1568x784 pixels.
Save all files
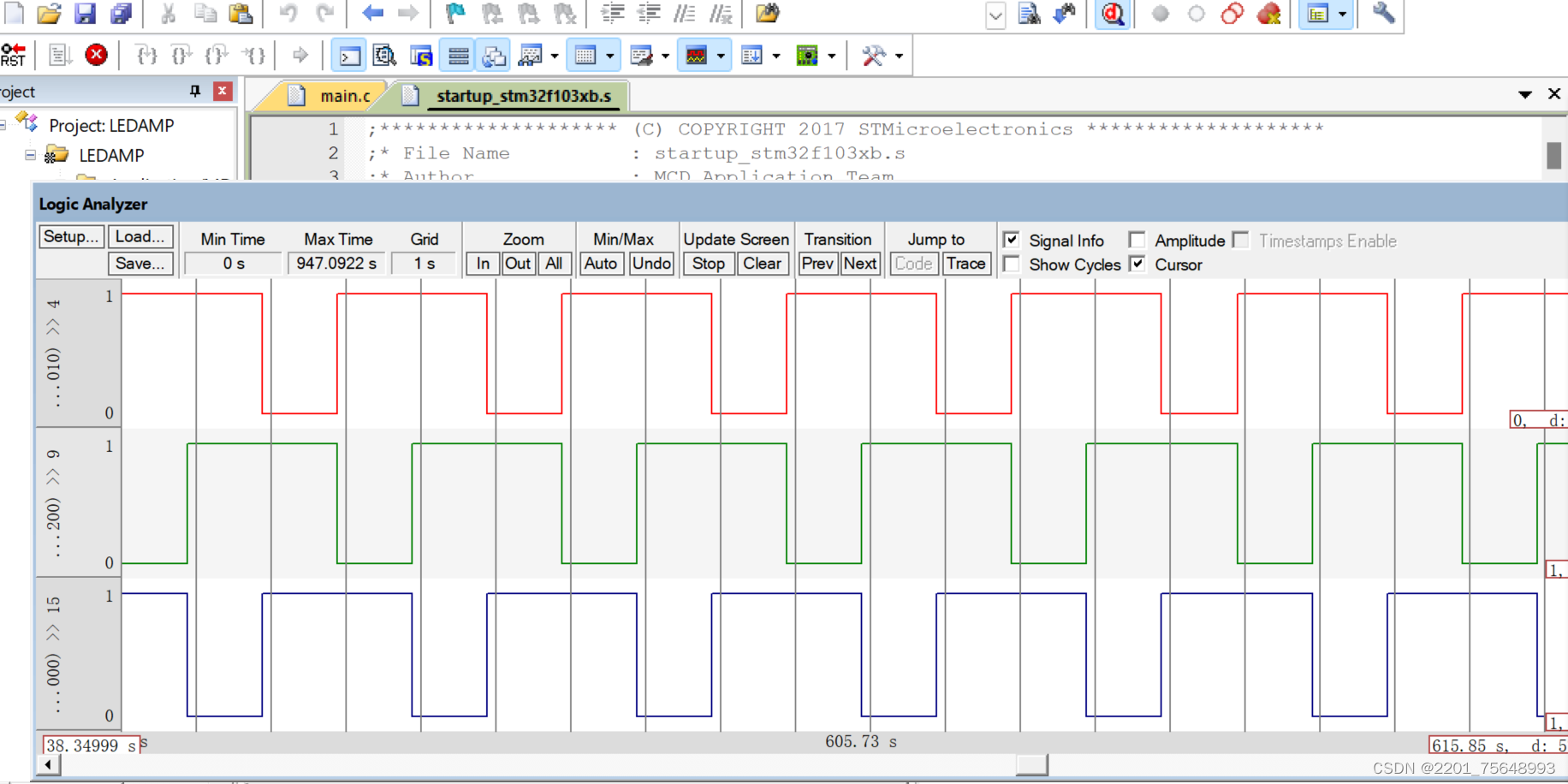click(x=122, y=13)
